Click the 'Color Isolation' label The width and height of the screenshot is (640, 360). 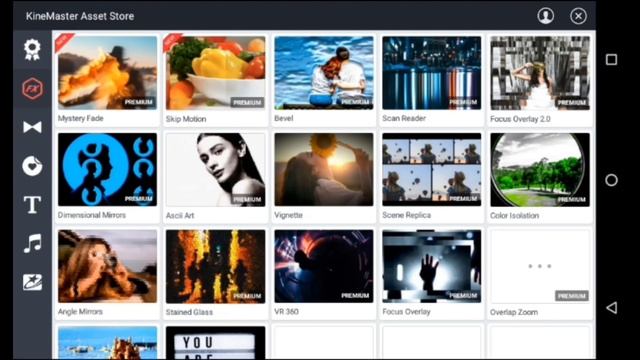(515, 216)
